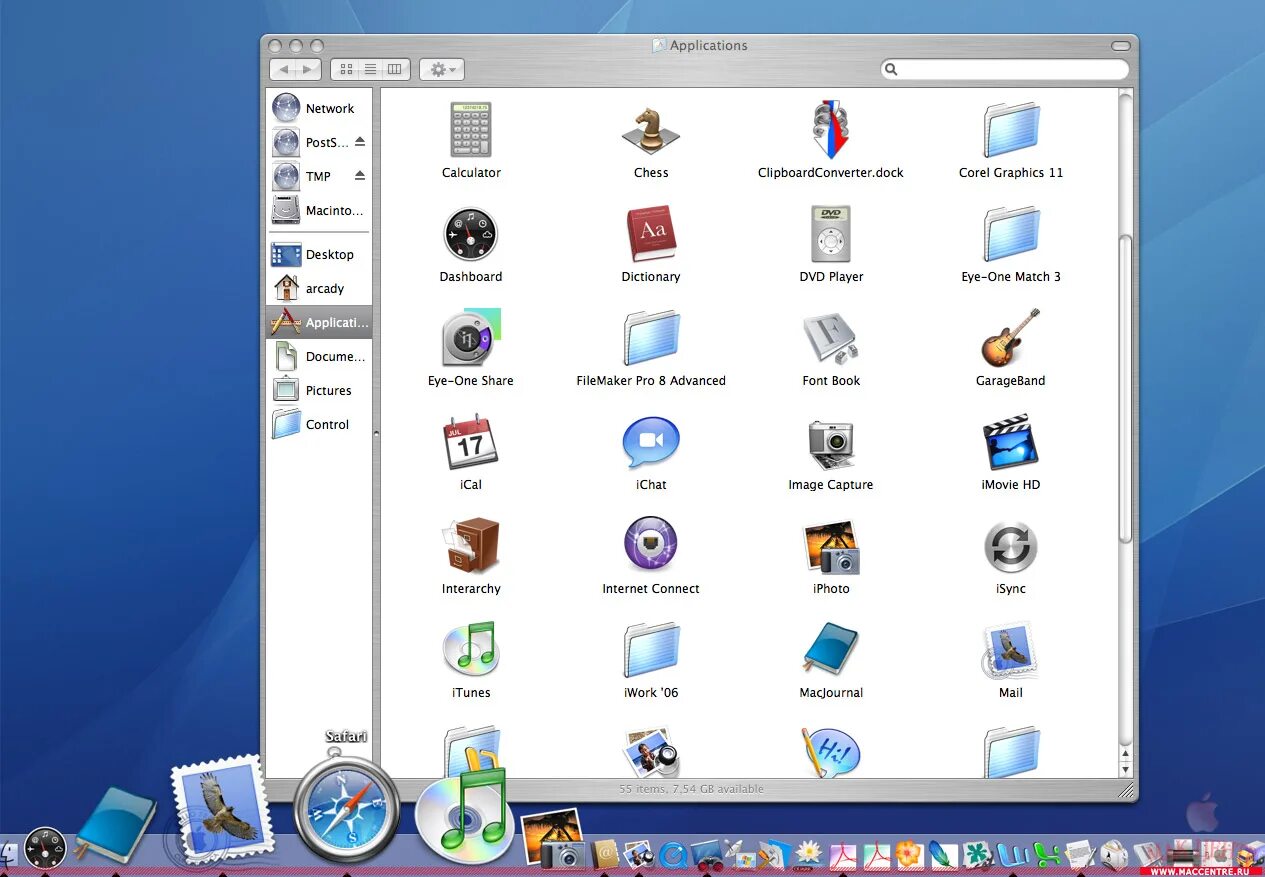Open the iWork '06 folder
This screenshot has width=1265, height=877.
(x=651, y=650)
